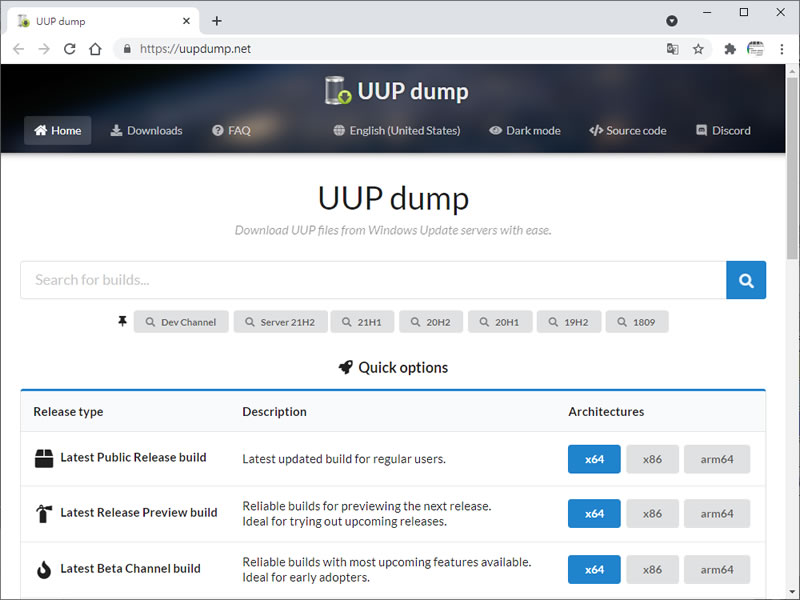The height and width of the screenshot is (600, 800).
Task: Toggle Dark mode
Action: [525, 131]
